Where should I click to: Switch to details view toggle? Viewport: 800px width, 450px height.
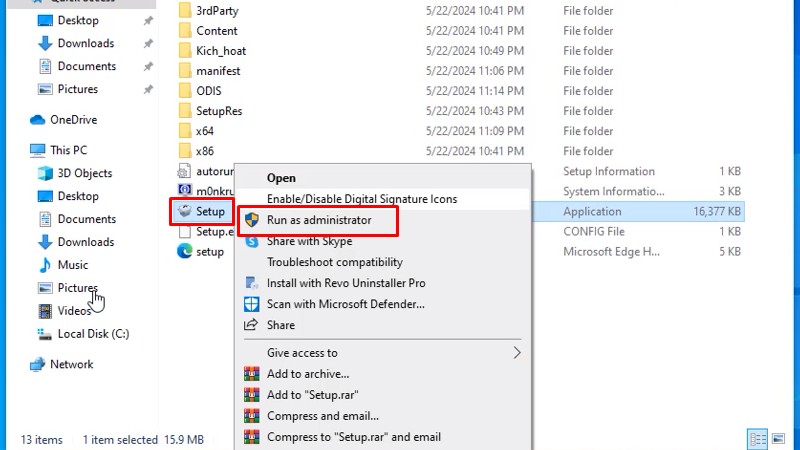[759, 439]
